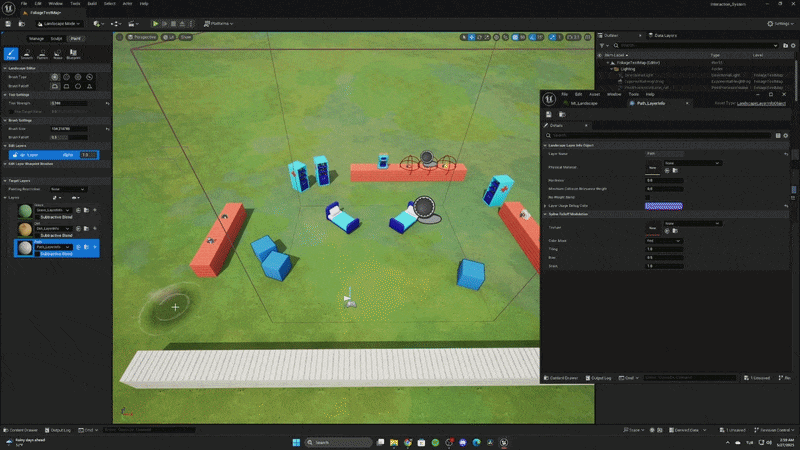Click the Perspective viewport button
The height and width of the screenshot is (450, 800).
click(x=142, y=37)
